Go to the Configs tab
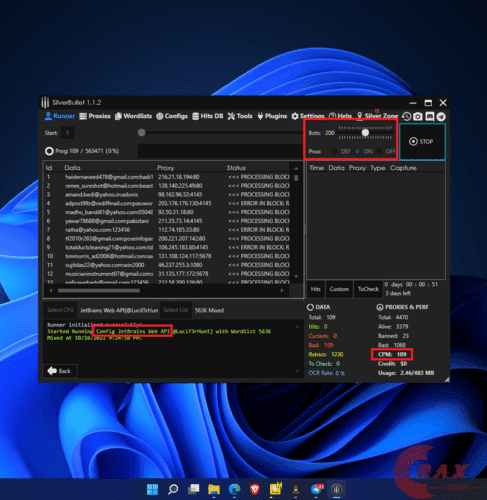487x500 pixels. click(172, 116)
